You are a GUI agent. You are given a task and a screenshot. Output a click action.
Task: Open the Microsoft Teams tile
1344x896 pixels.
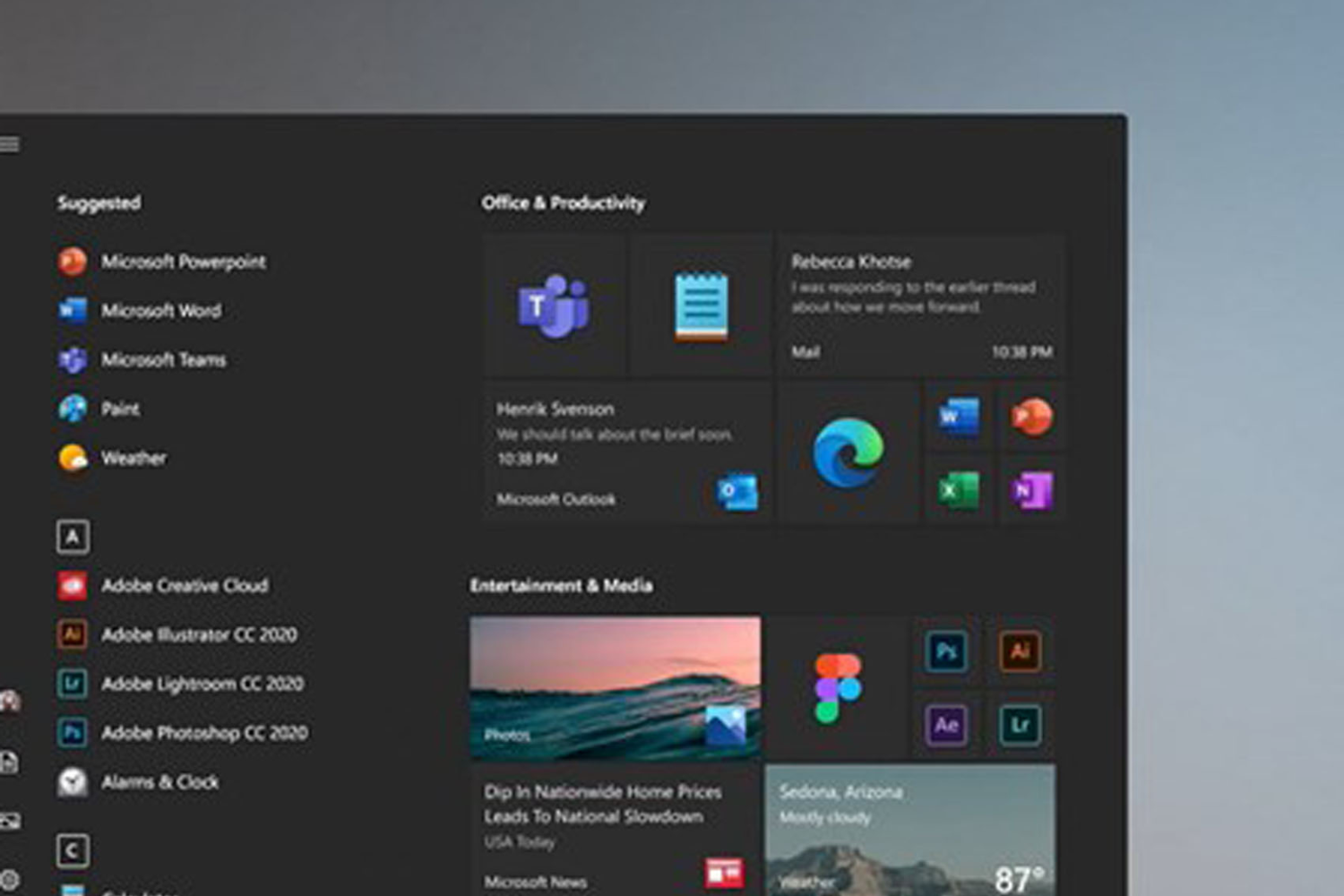pos(554,306)
